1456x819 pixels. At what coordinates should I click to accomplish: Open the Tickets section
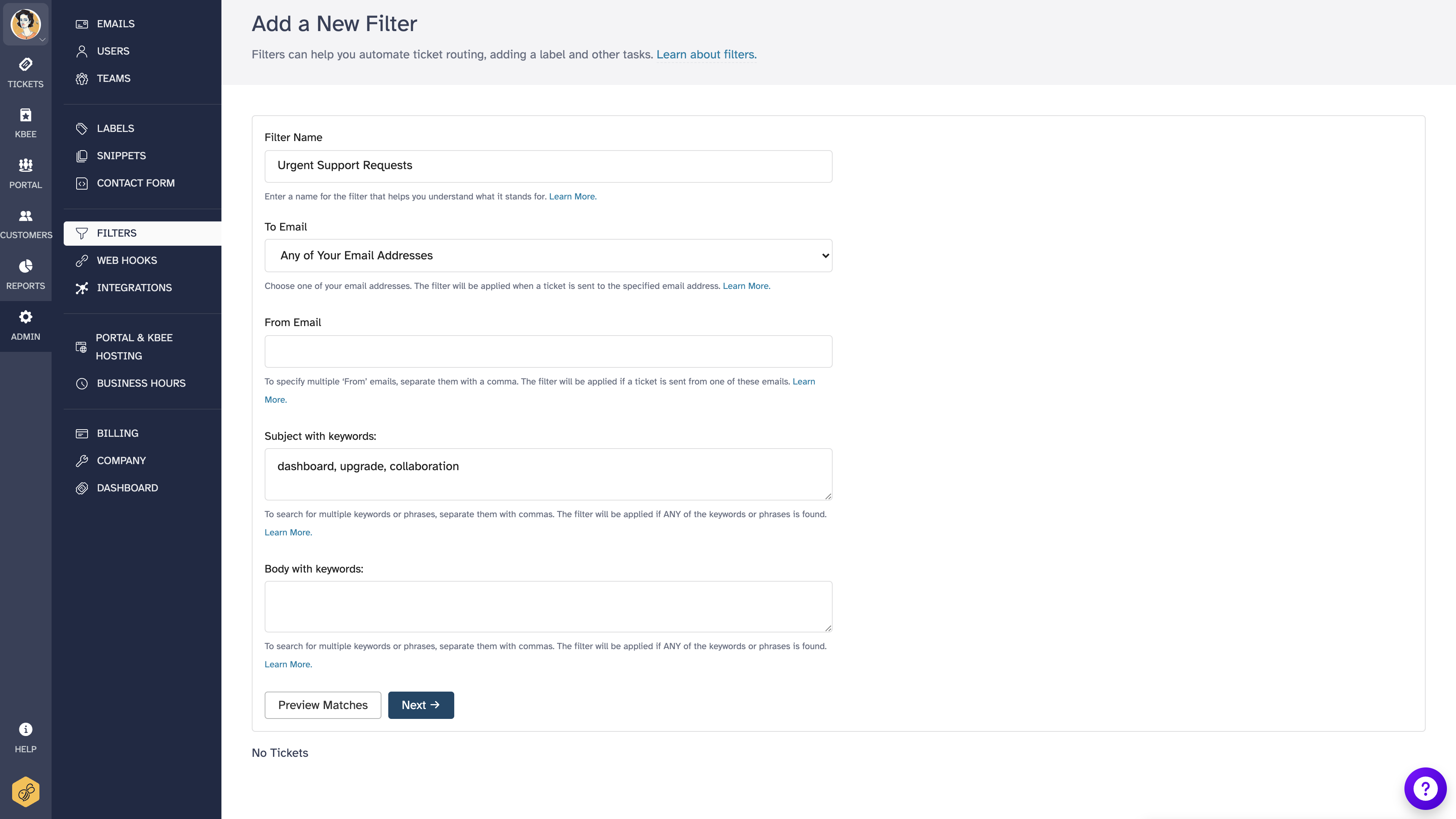(25, 72)
